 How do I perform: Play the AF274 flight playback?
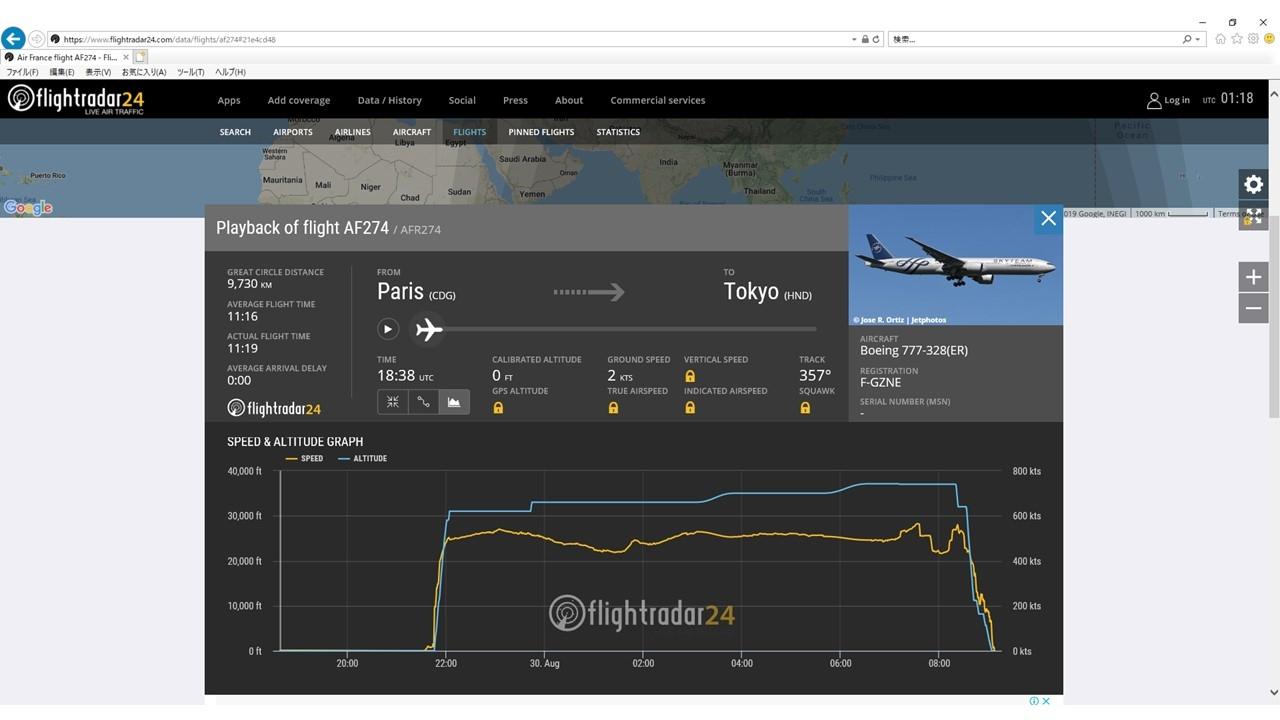point(388,329)
